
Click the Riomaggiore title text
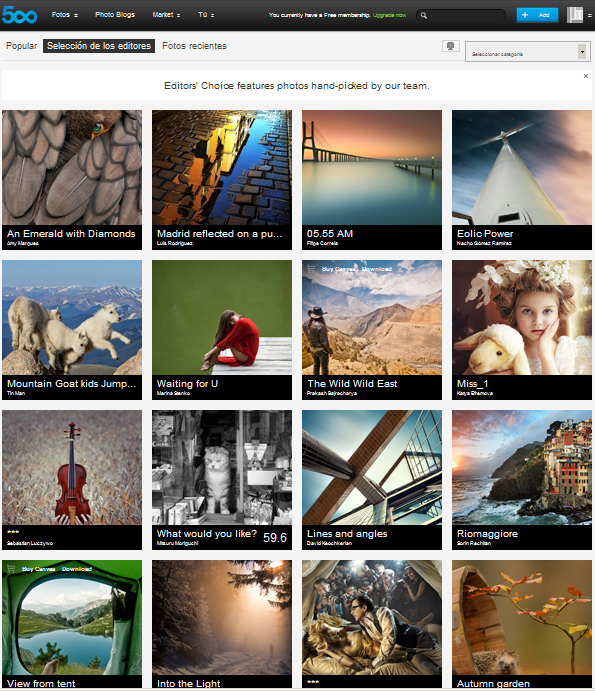487,534
